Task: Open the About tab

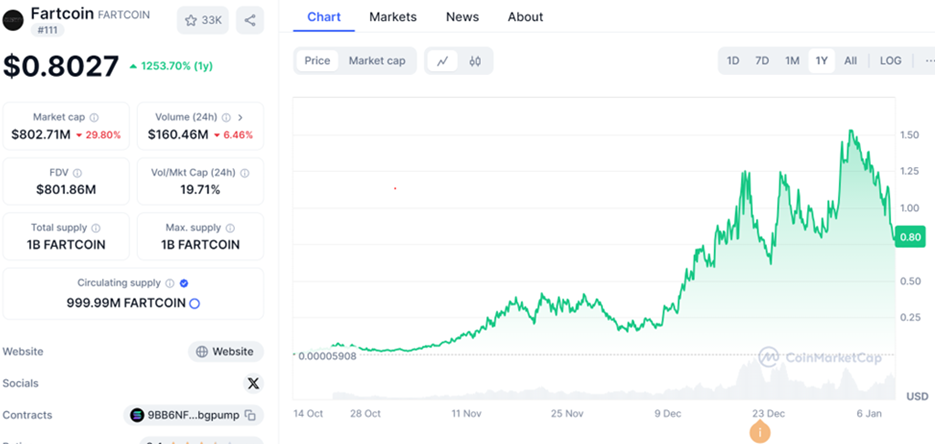Action: (525, 17)
